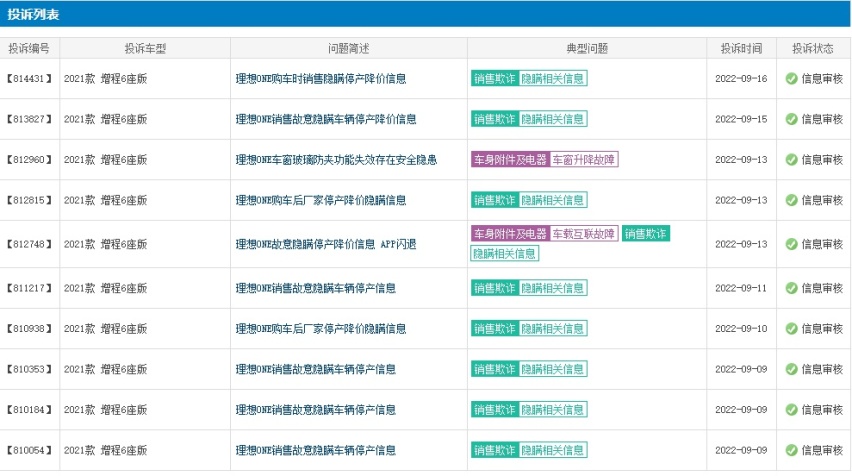852x476 pixels.
Task: Click 隐瞒相关信息 tag in row 810054
Action: 553,450
